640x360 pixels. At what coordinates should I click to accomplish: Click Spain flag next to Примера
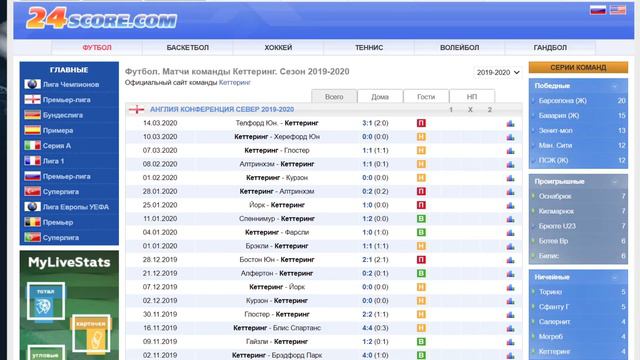[x=32, y=131]
